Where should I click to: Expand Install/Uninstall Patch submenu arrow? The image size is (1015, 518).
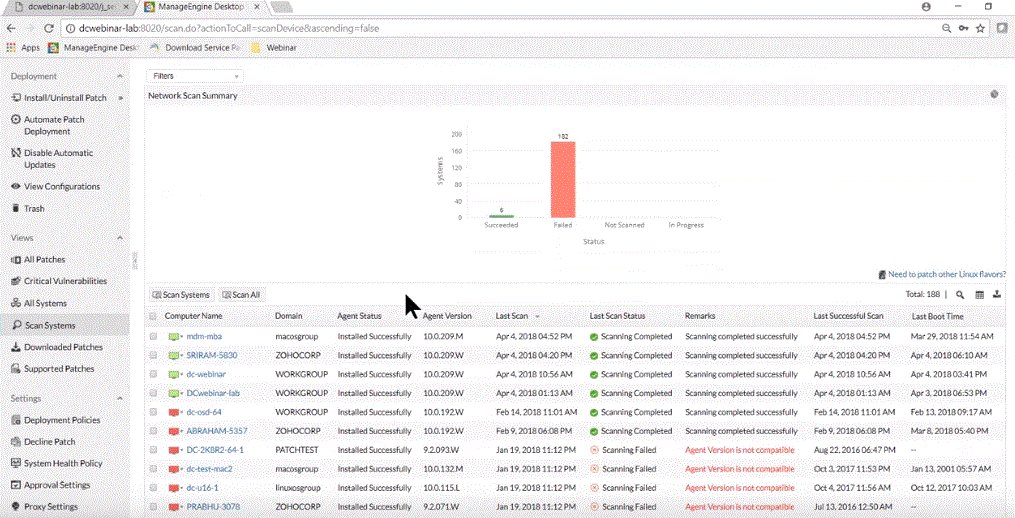[x=120, y=98]
